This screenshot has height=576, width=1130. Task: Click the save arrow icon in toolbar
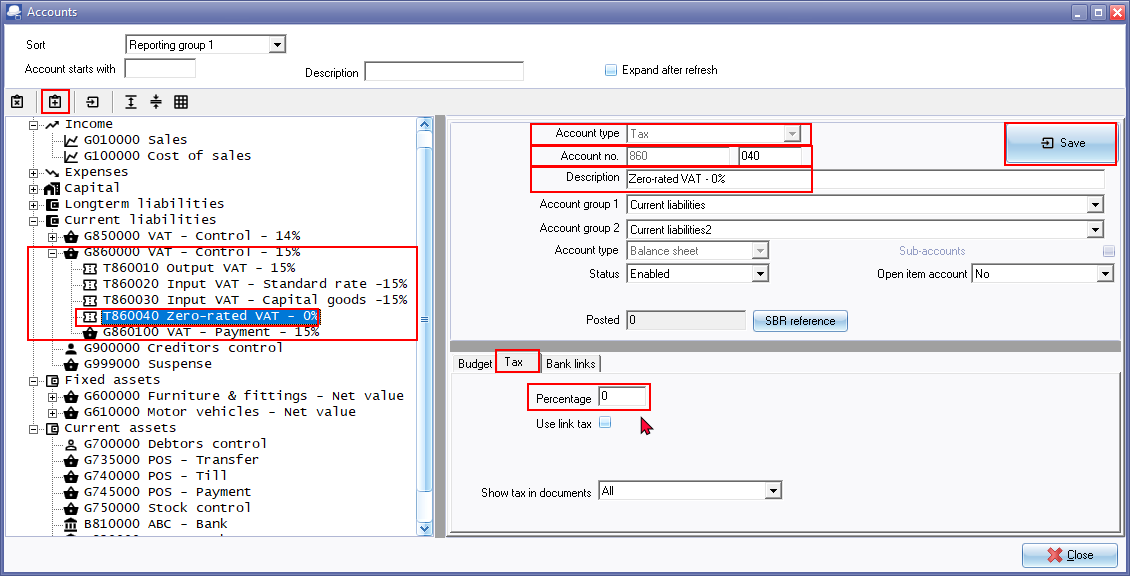point(93,102)
